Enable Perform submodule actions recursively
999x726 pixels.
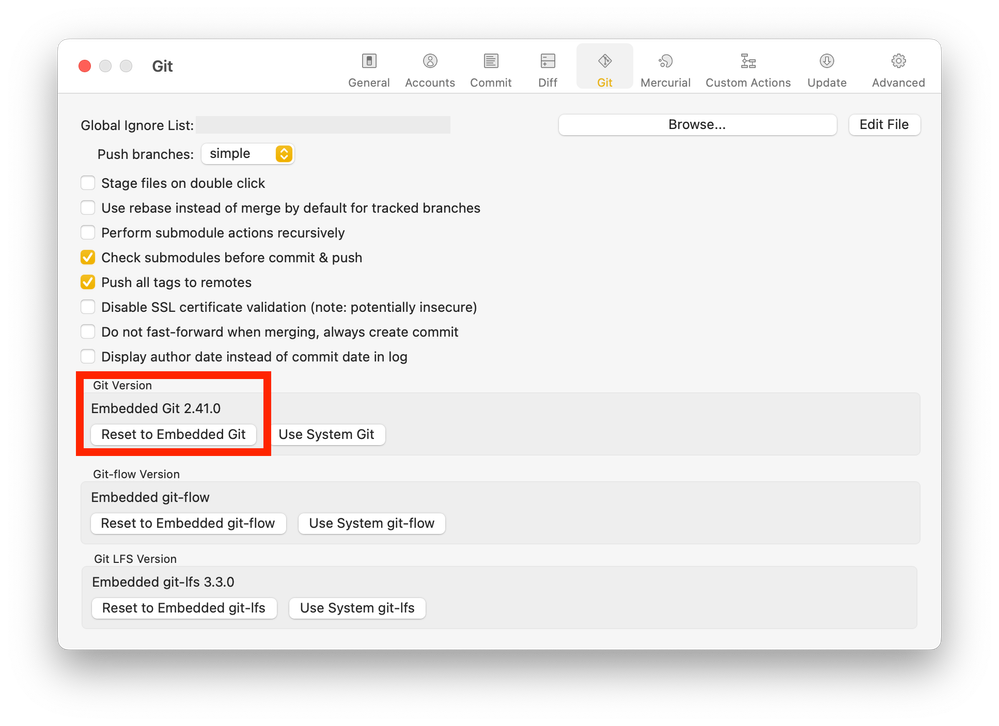[88, 233]
